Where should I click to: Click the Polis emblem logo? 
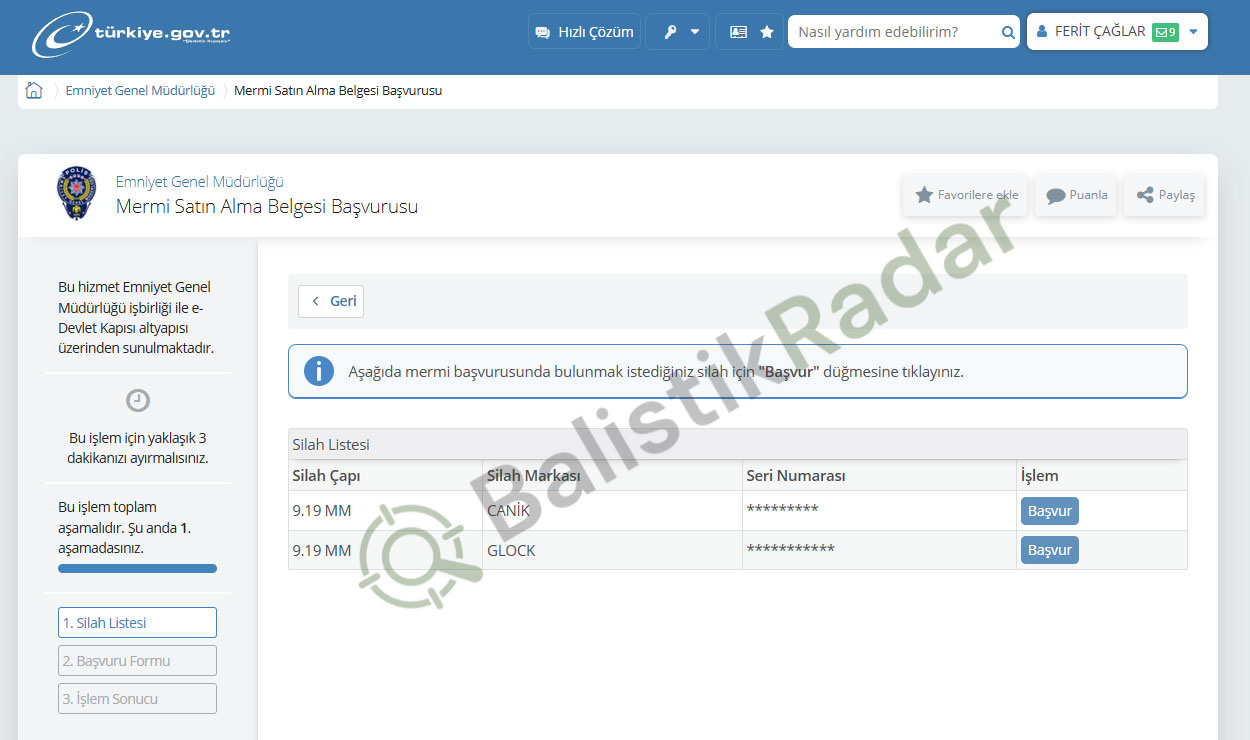[x=77, y=194]
